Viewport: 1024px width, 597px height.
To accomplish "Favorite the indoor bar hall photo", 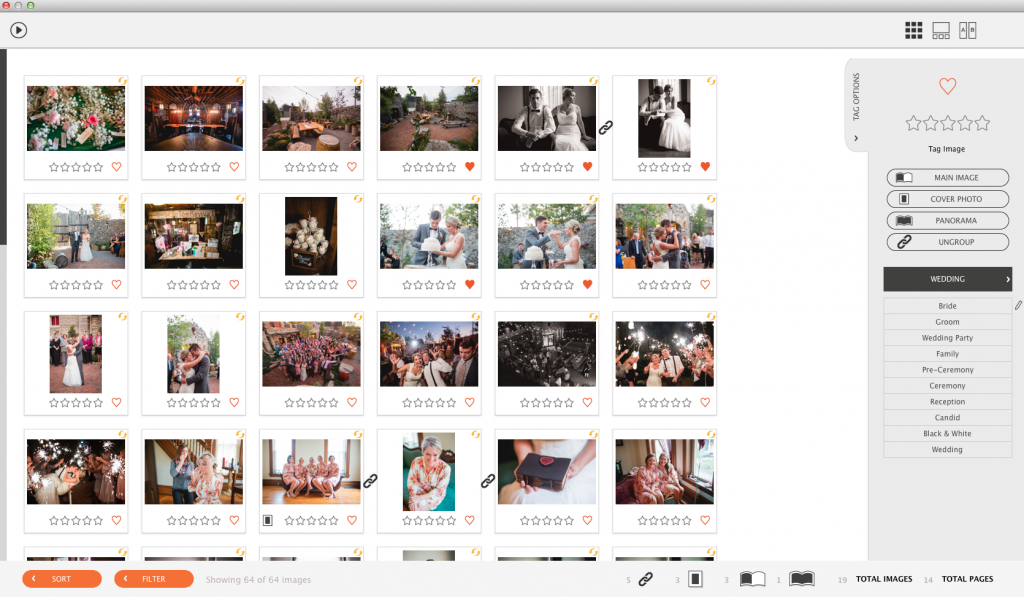I will tap(234, 167).
